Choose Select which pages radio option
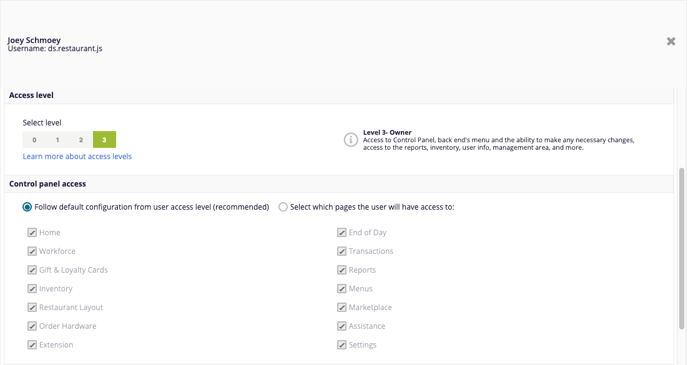This screenshot has width=688, height=365. click(283, 207)
